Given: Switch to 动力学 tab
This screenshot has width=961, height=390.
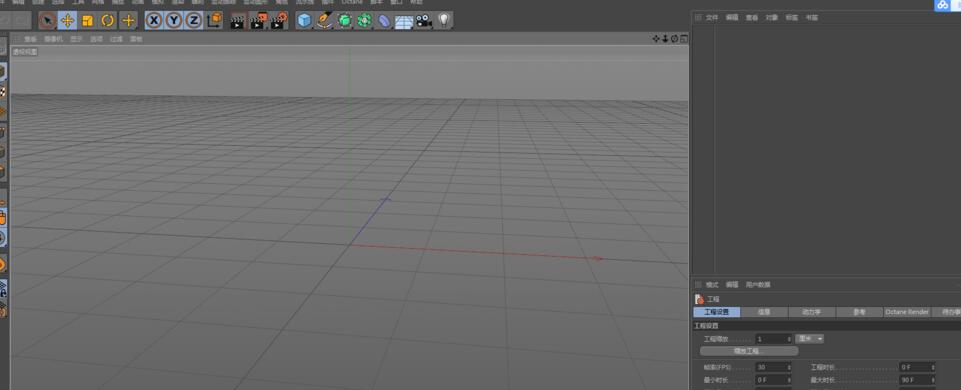Looking at the screenshot, I should [x=811, y=312].
